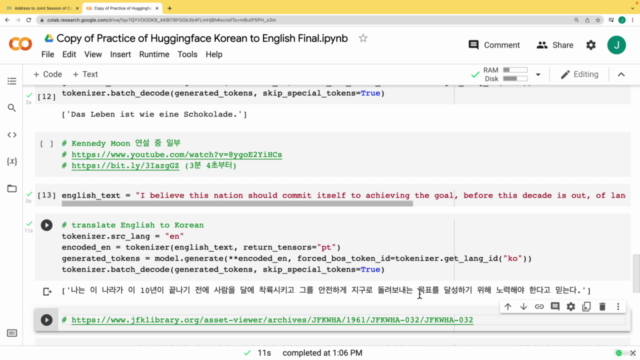Open the Runtime menu
This screenshot has height=360, width=640.
[154, 55]
